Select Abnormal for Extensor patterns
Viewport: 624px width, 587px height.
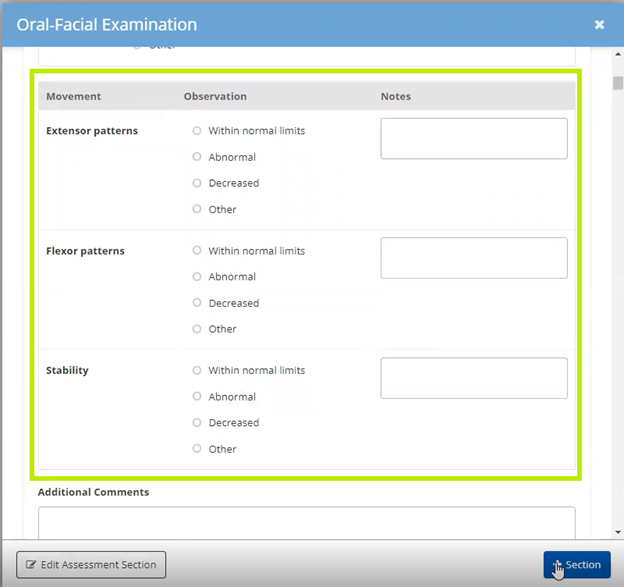[x=197, y=157]
